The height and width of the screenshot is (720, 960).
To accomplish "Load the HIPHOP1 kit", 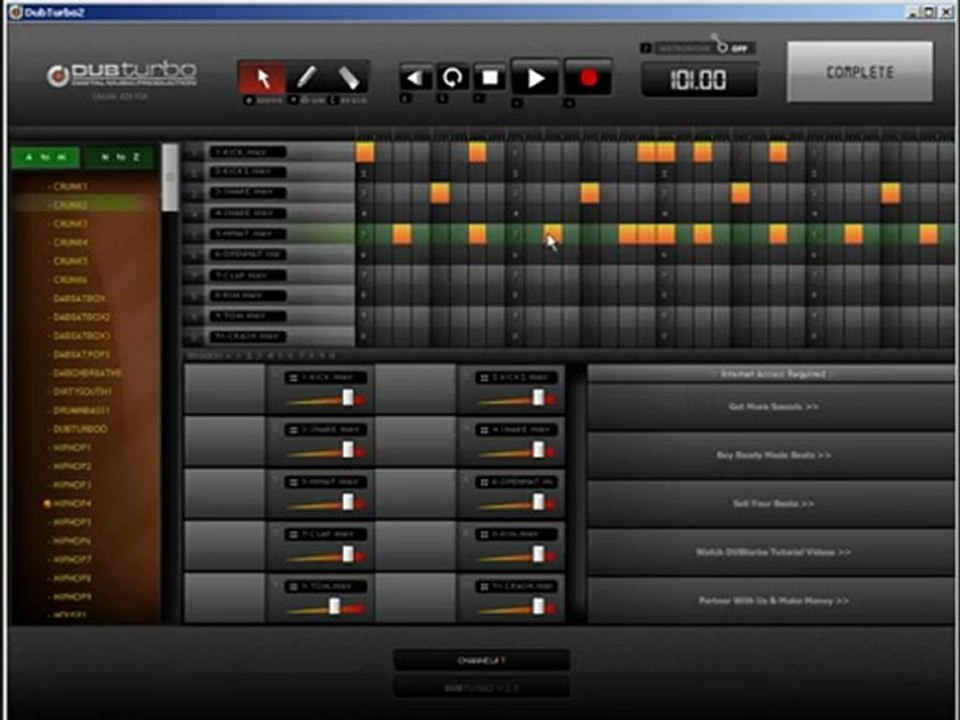I will coord(72,448).
